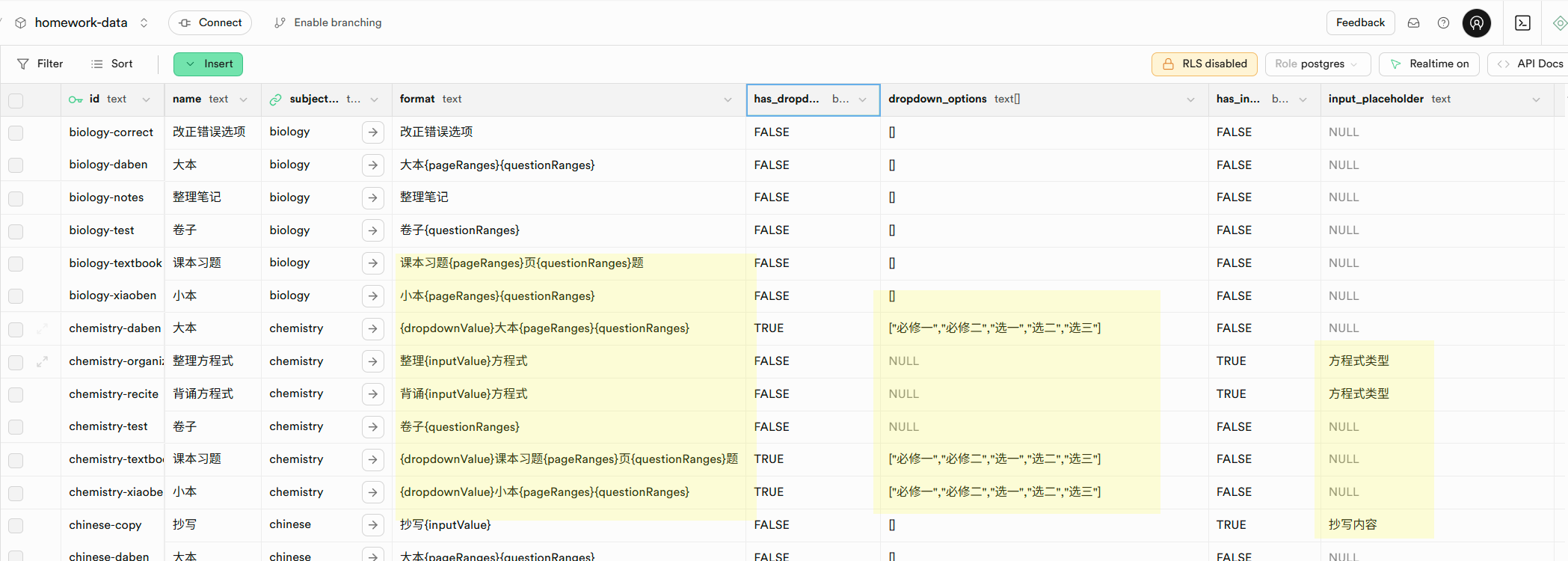Select the format cell 整理{inputValue}方程式
This screenshot has width=1568, height=561.
pos(569,361)
